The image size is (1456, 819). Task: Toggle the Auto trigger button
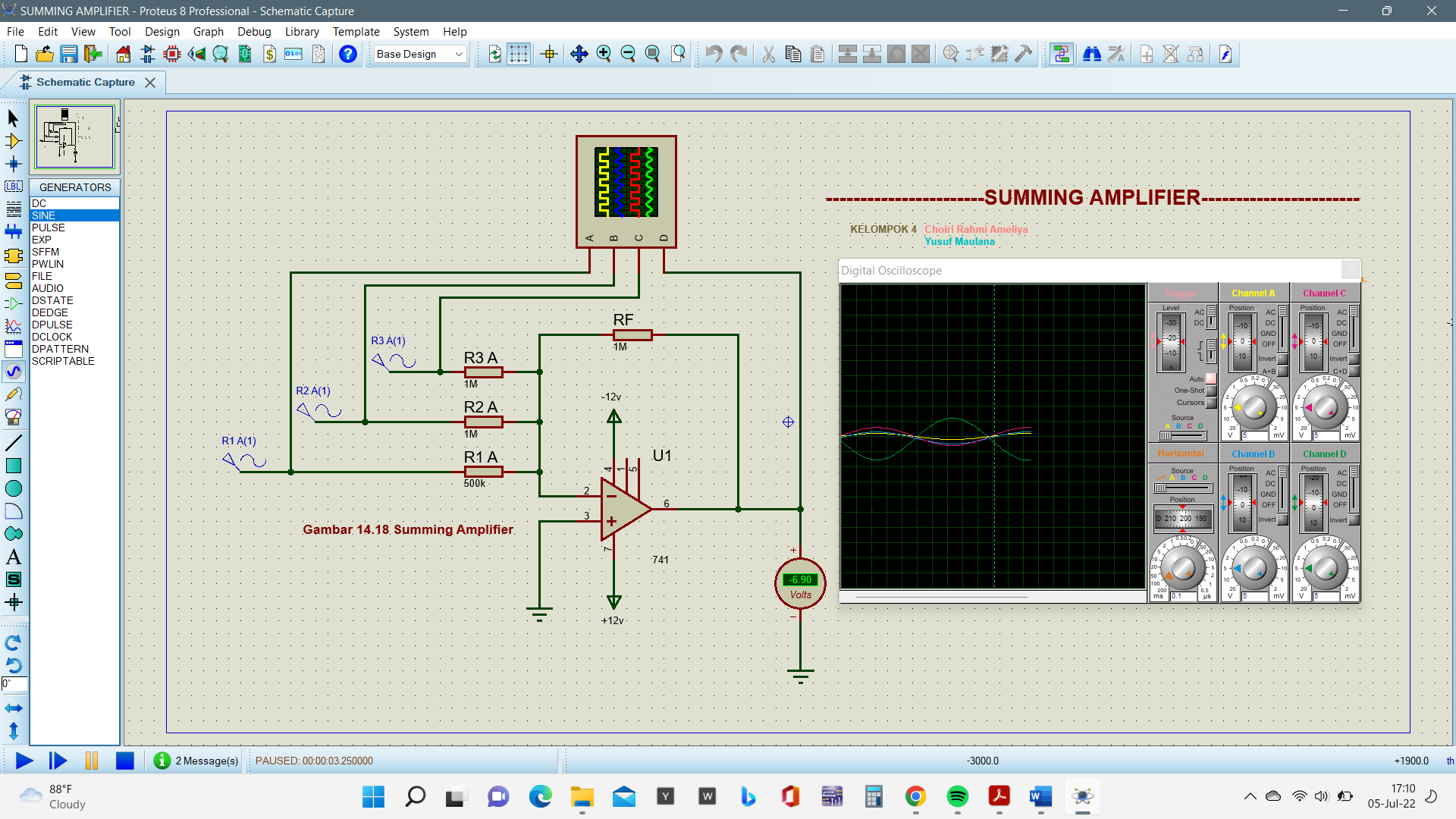pos(1211,378)
